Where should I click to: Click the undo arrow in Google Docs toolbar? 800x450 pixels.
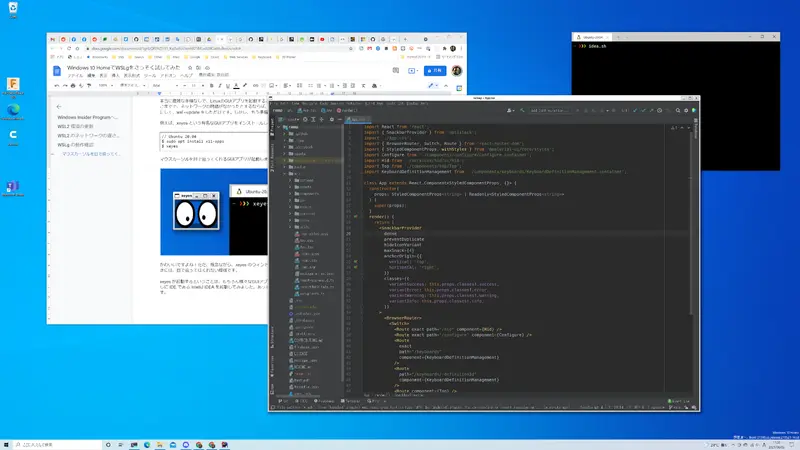(x=57, y=86)
